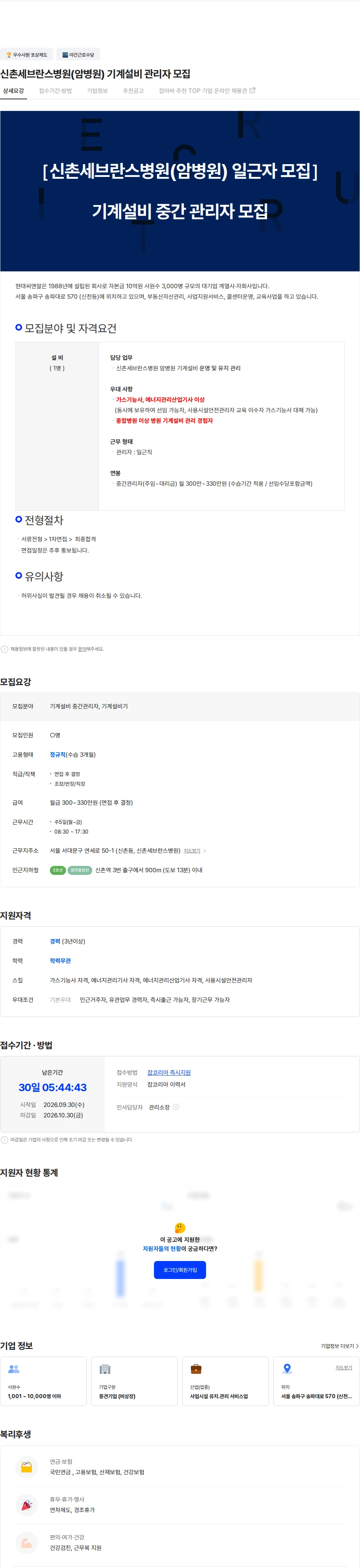Switch to the 접수기간·방법 tab

pyautogui.click(x=55, y=91)
